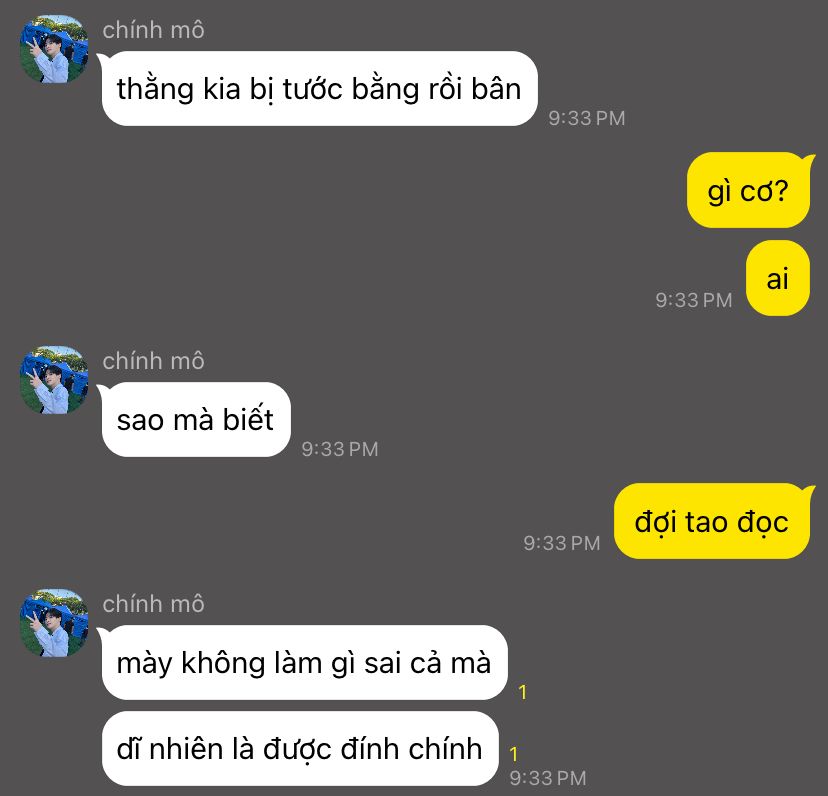
Task: Tap the time label beside 'đợi tao đọc'
Action: point(562,543)
